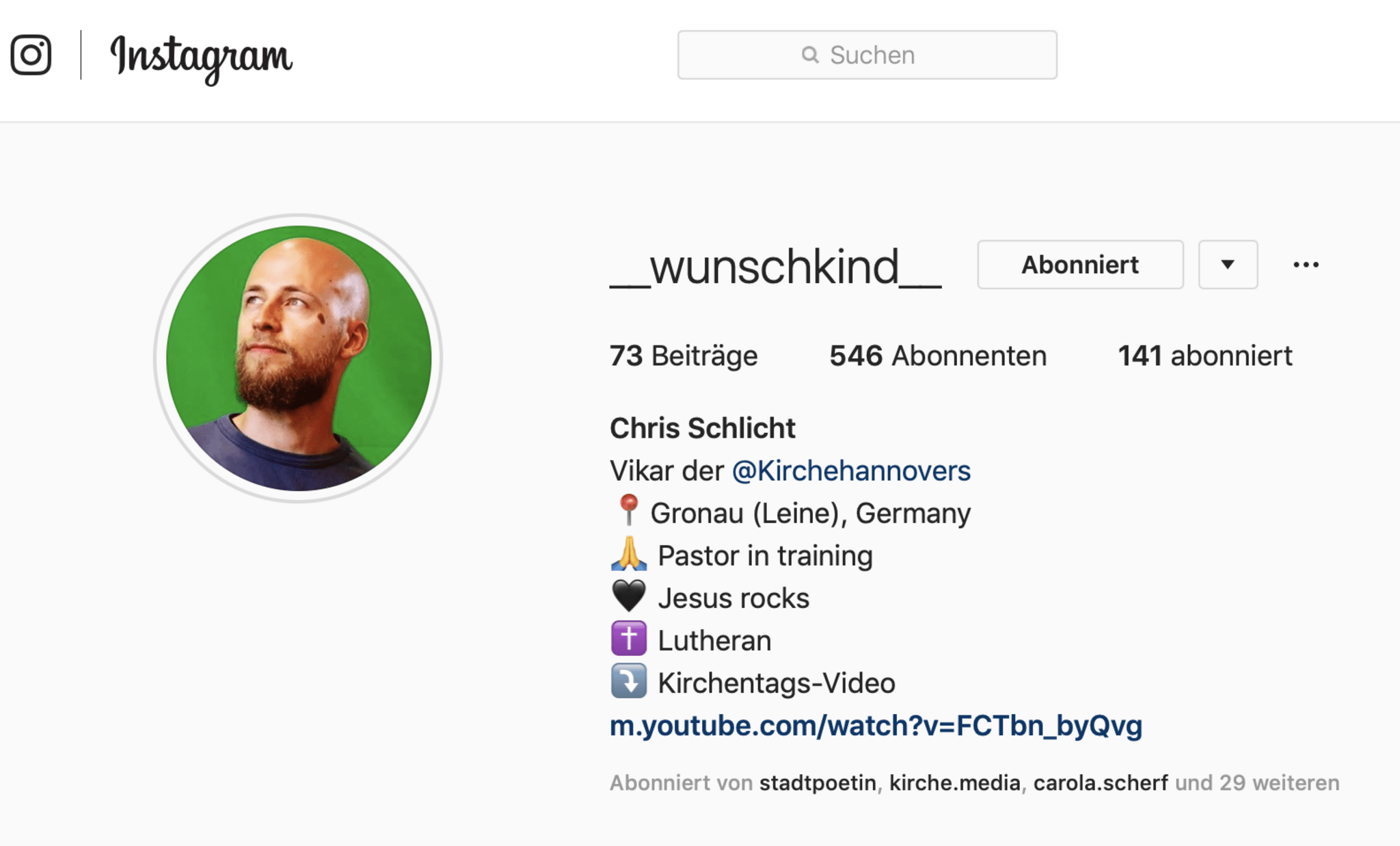Open the round profile picture
This screenshot has height=846, width=1400.
point(298,358)
